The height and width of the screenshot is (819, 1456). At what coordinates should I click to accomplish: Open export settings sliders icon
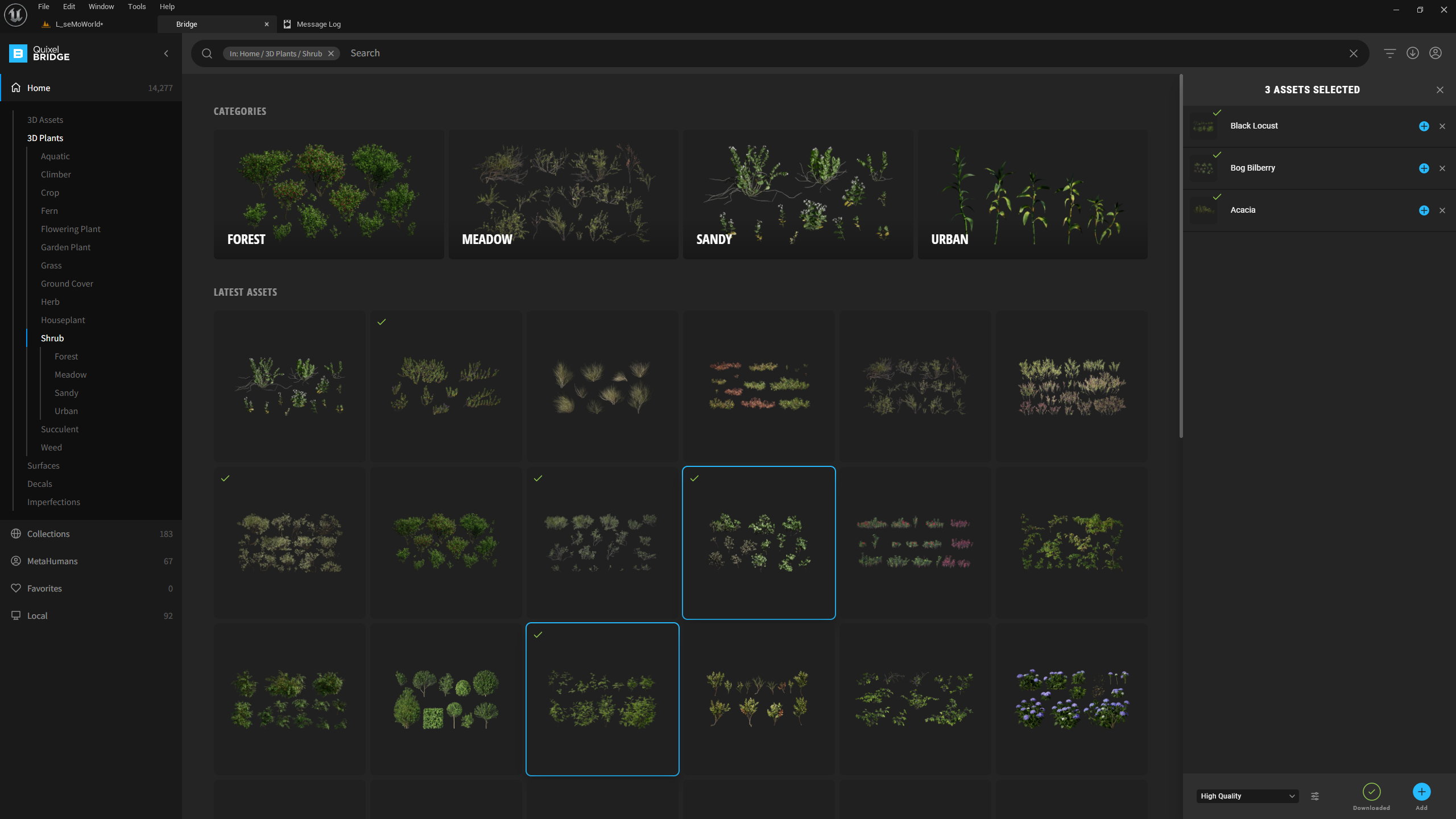[1315, 796]
